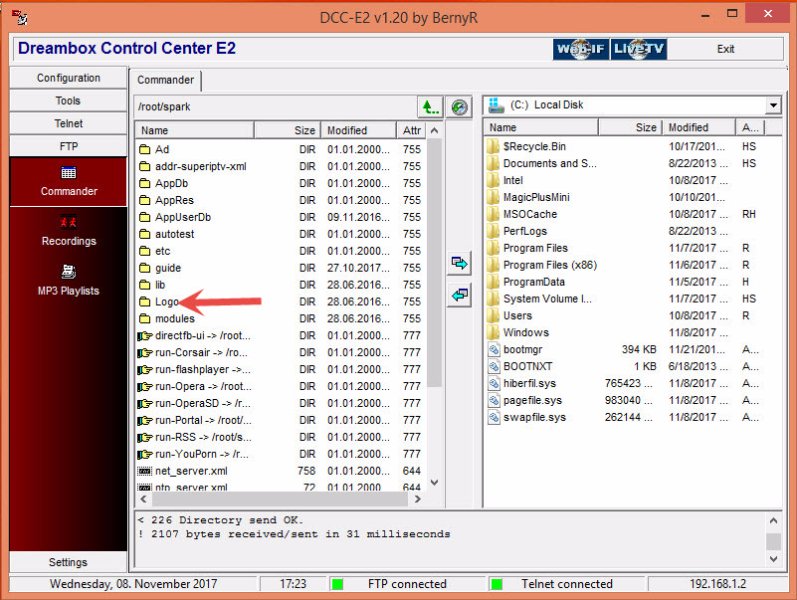This screenshot has width=797, height=600.
Task: Open the Telnet menu
Action: pyautogui.click(x=68, y=124)
